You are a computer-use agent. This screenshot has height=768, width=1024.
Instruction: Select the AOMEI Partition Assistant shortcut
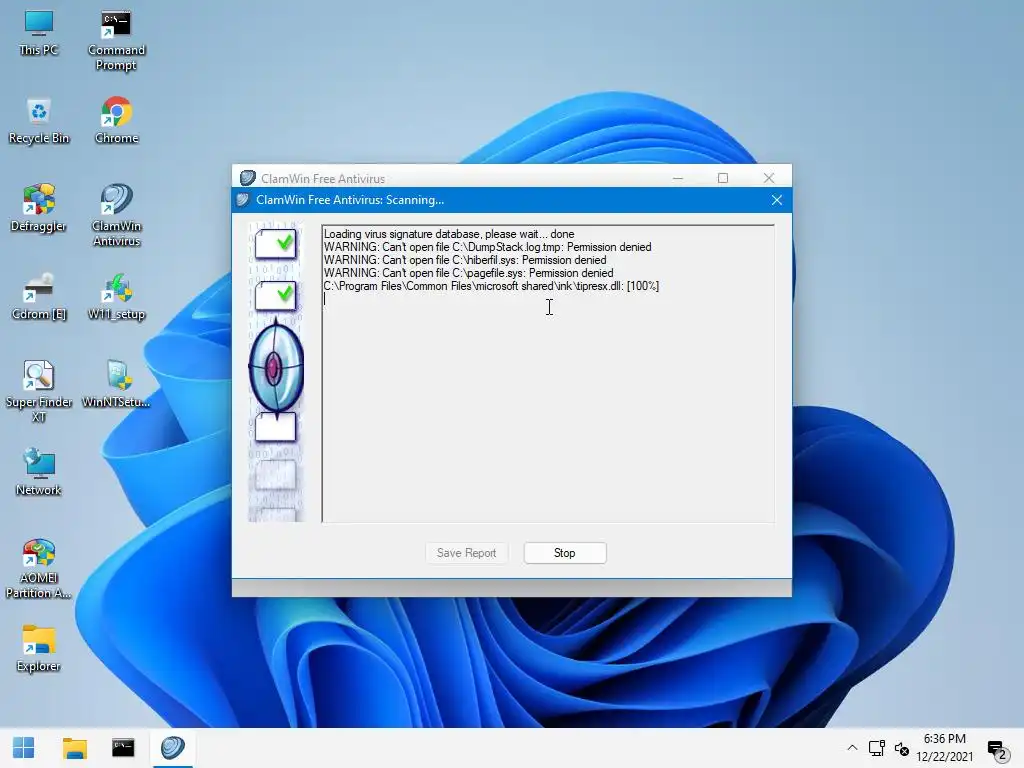tap(39, 568)
